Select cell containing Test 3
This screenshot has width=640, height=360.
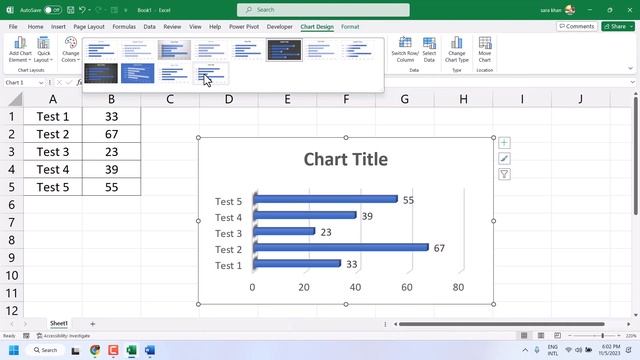point(53,152)
